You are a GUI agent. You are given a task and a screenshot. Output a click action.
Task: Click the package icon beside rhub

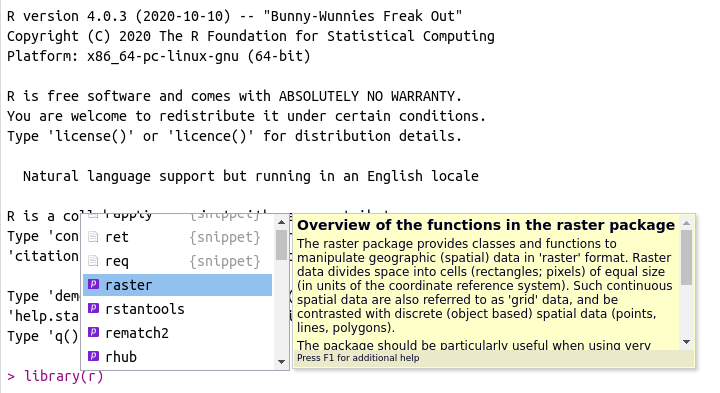[94, 356]
